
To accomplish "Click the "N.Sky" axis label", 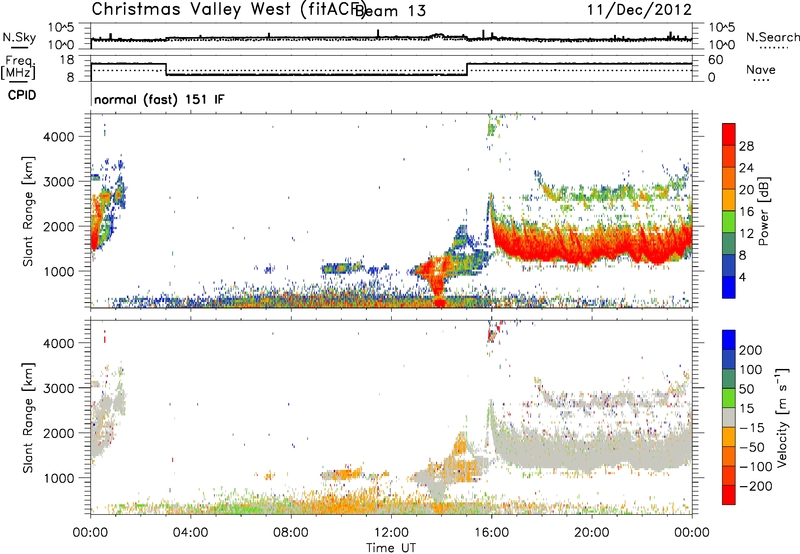I will click(19, 38).
